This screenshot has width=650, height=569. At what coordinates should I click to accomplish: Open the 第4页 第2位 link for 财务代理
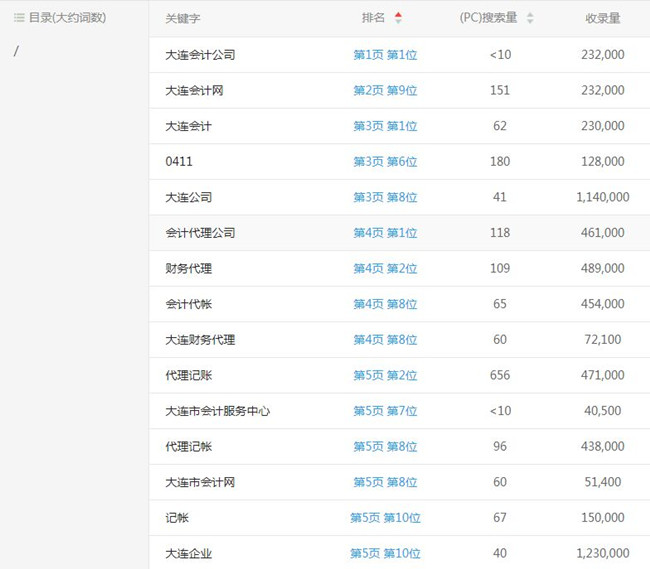[x=385, y=269]
